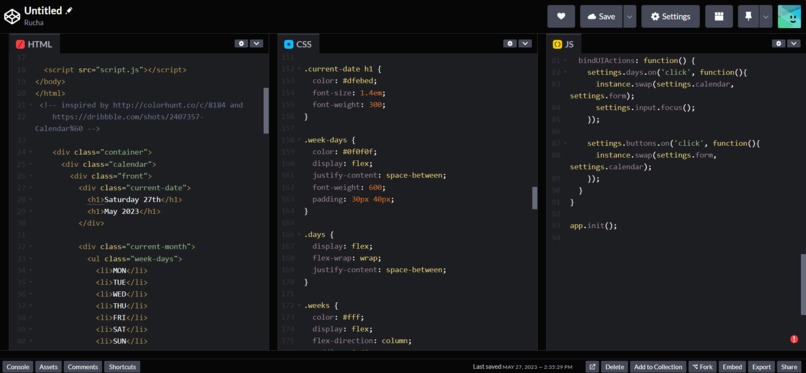The image size is (806, 373).
Task: Open the CSS editor chevron menu
Action: [524, 44]
